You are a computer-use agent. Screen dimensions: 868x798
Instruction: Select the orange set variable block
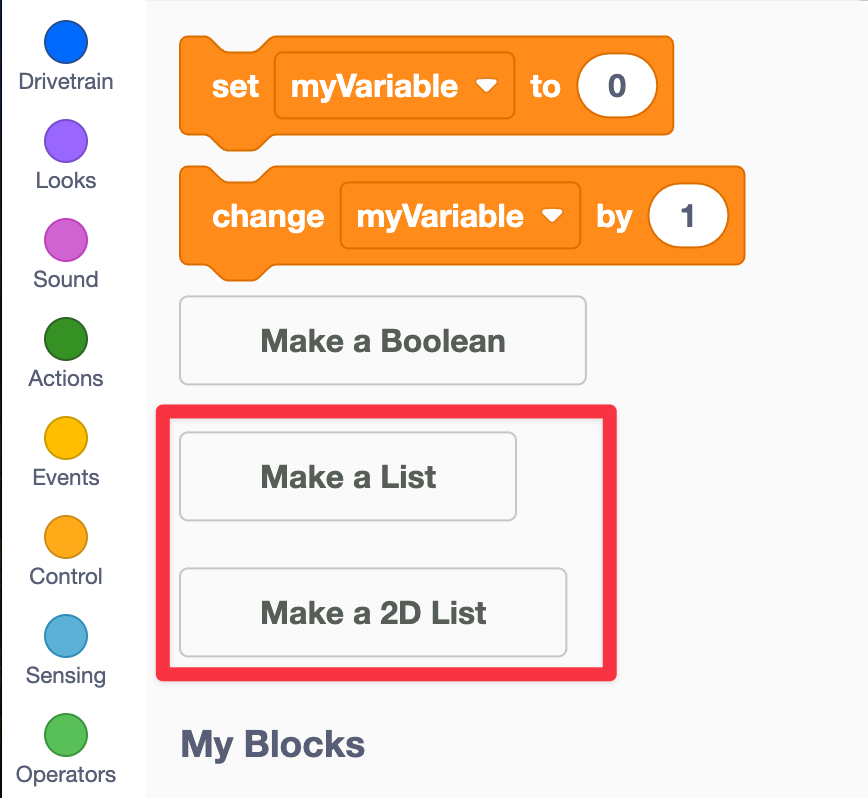[235, 87]
